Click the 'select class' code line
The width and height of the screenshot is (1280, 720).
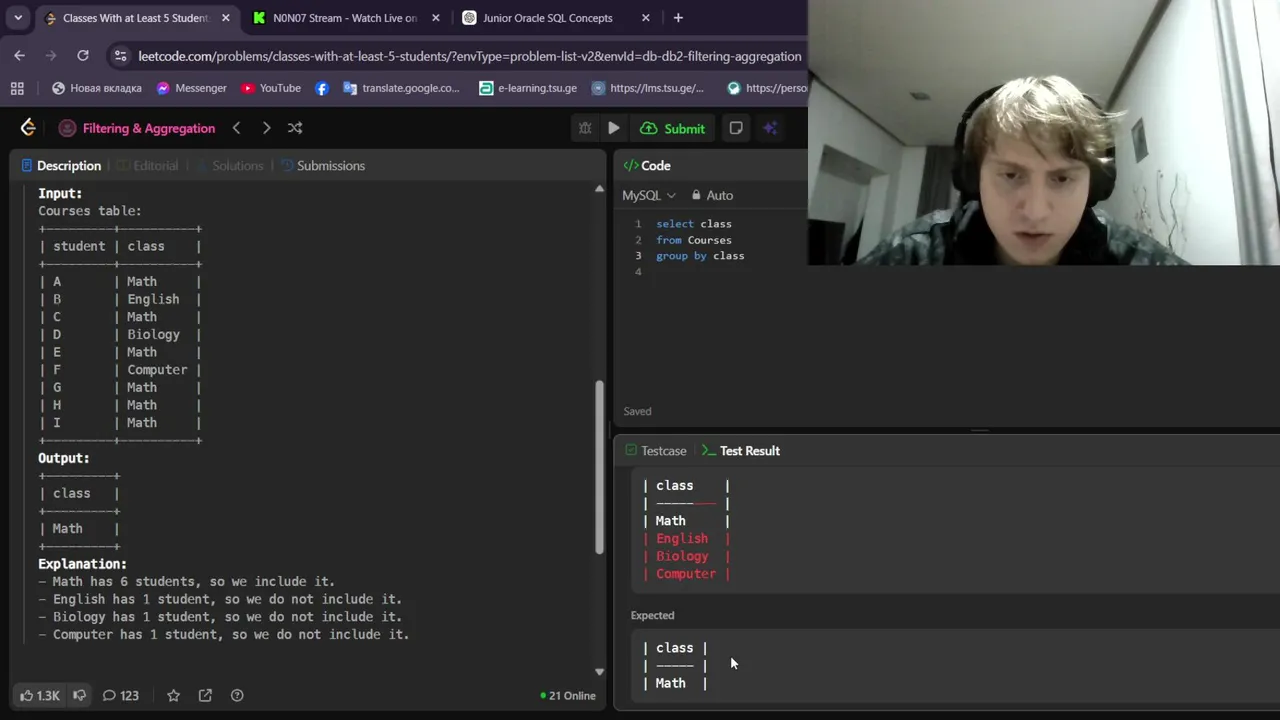tap(694, 224)
